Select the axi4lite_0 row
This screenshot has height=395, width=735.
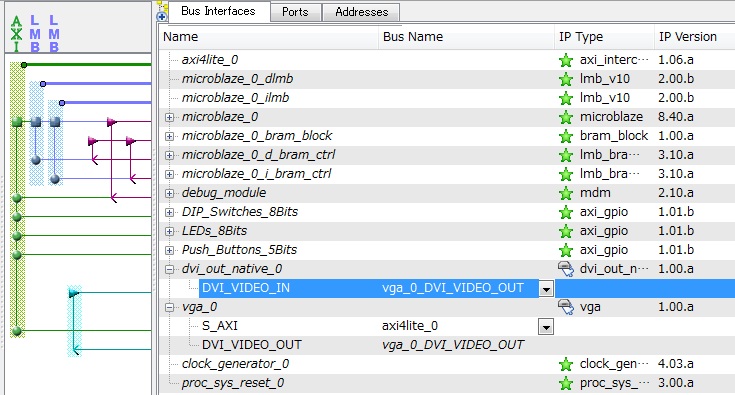[x=447, y=60]
